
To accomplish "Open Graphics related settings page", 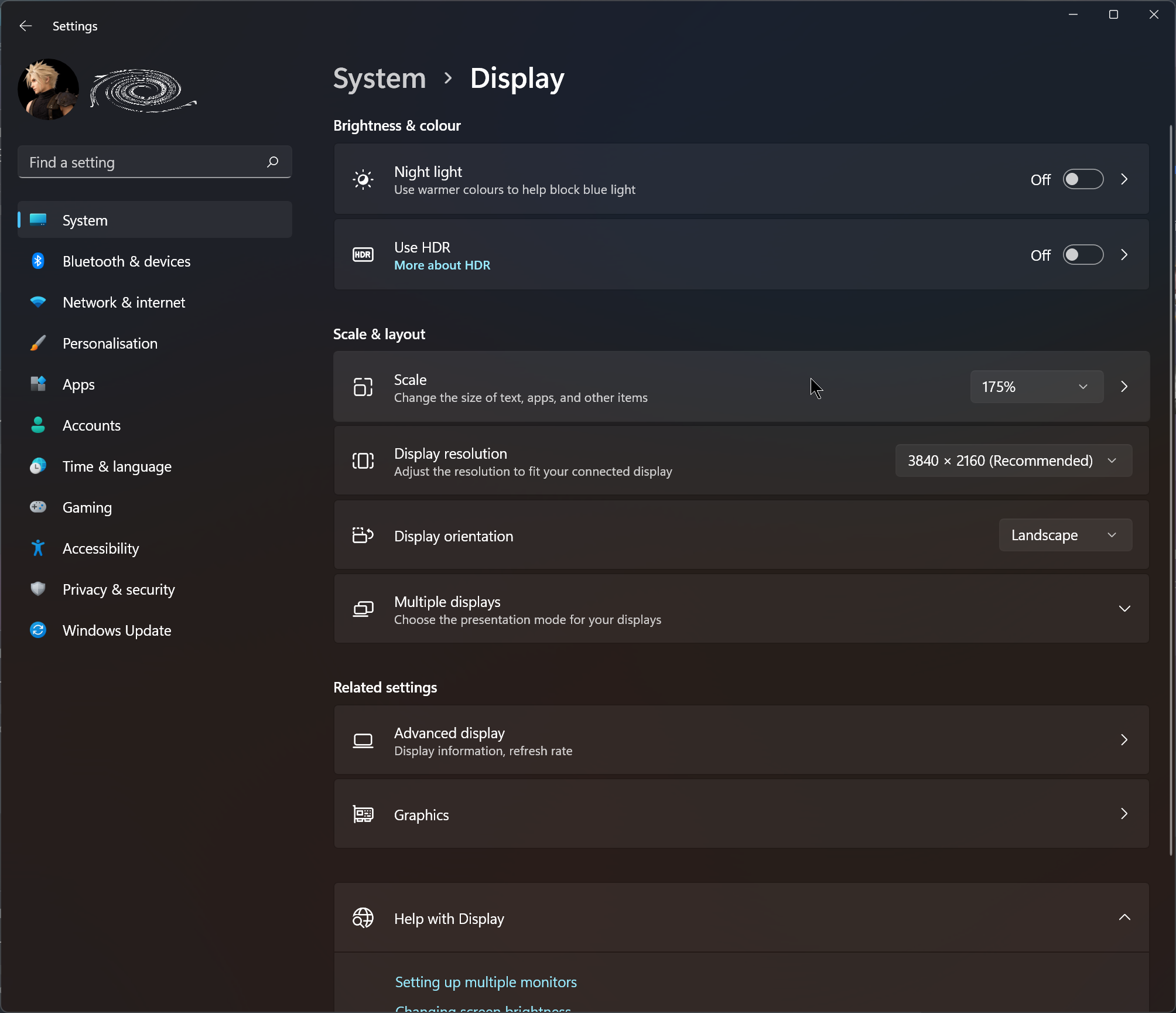I will tap(740, 814).
